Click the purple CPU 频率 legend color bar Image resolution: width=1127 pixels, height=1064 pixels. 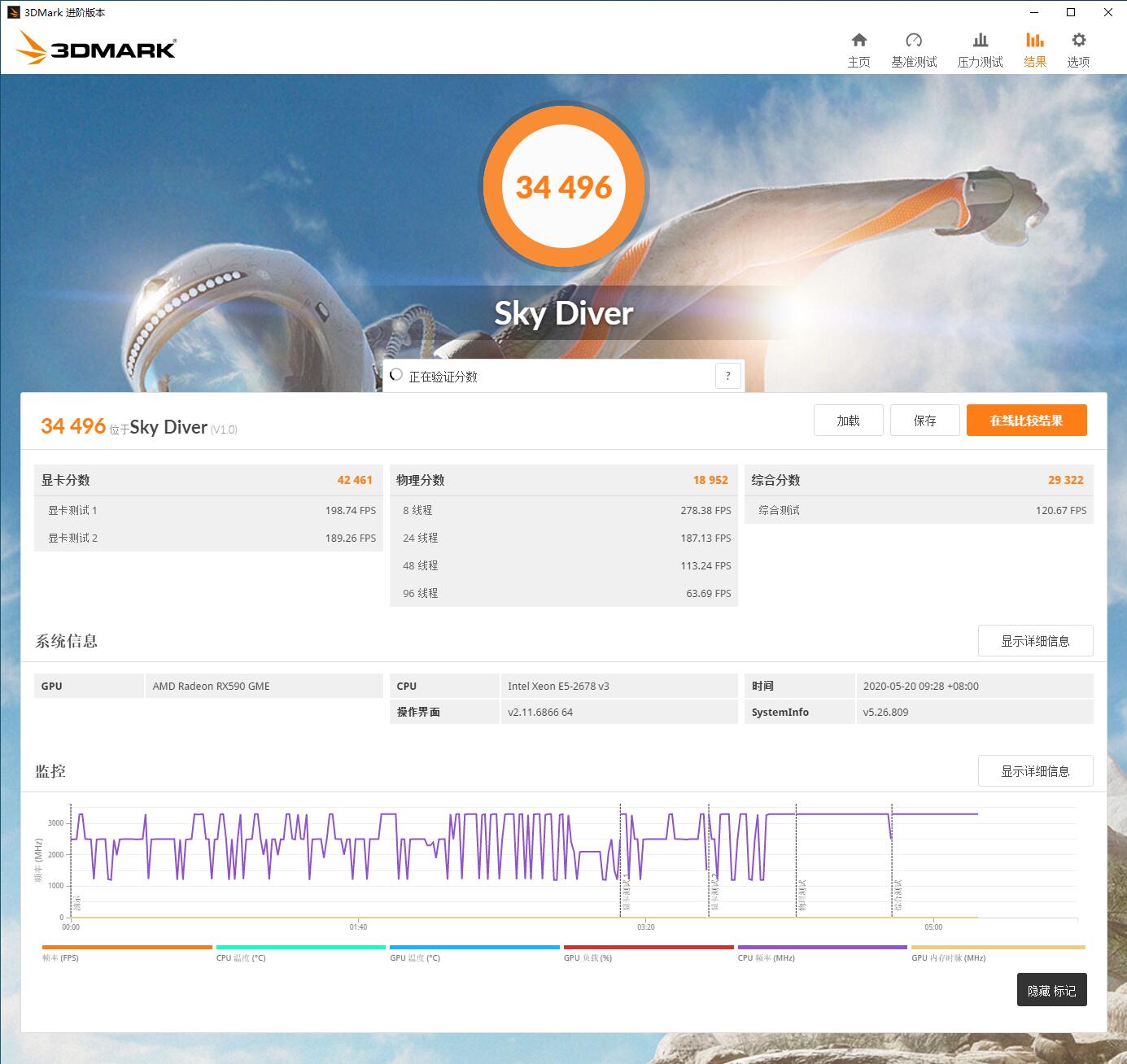point(822,947)
